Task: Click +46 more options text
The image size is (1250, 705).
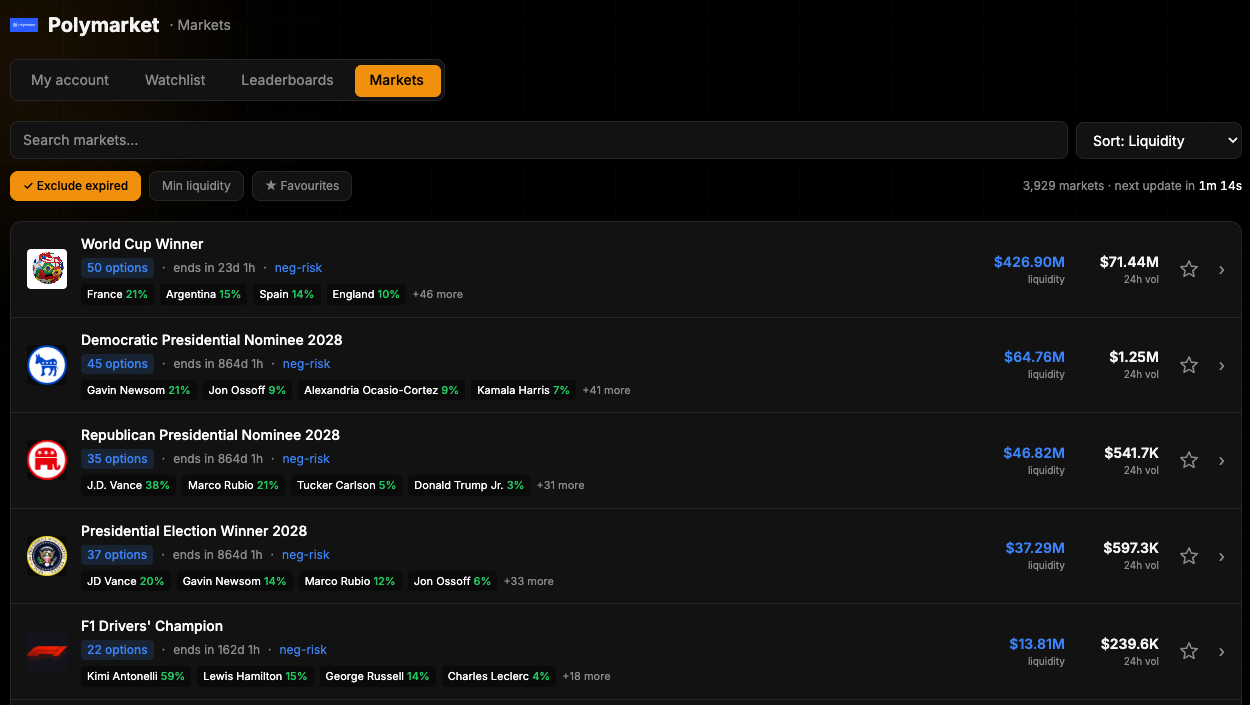Action: pyautogui.click(x=438, y=294)
